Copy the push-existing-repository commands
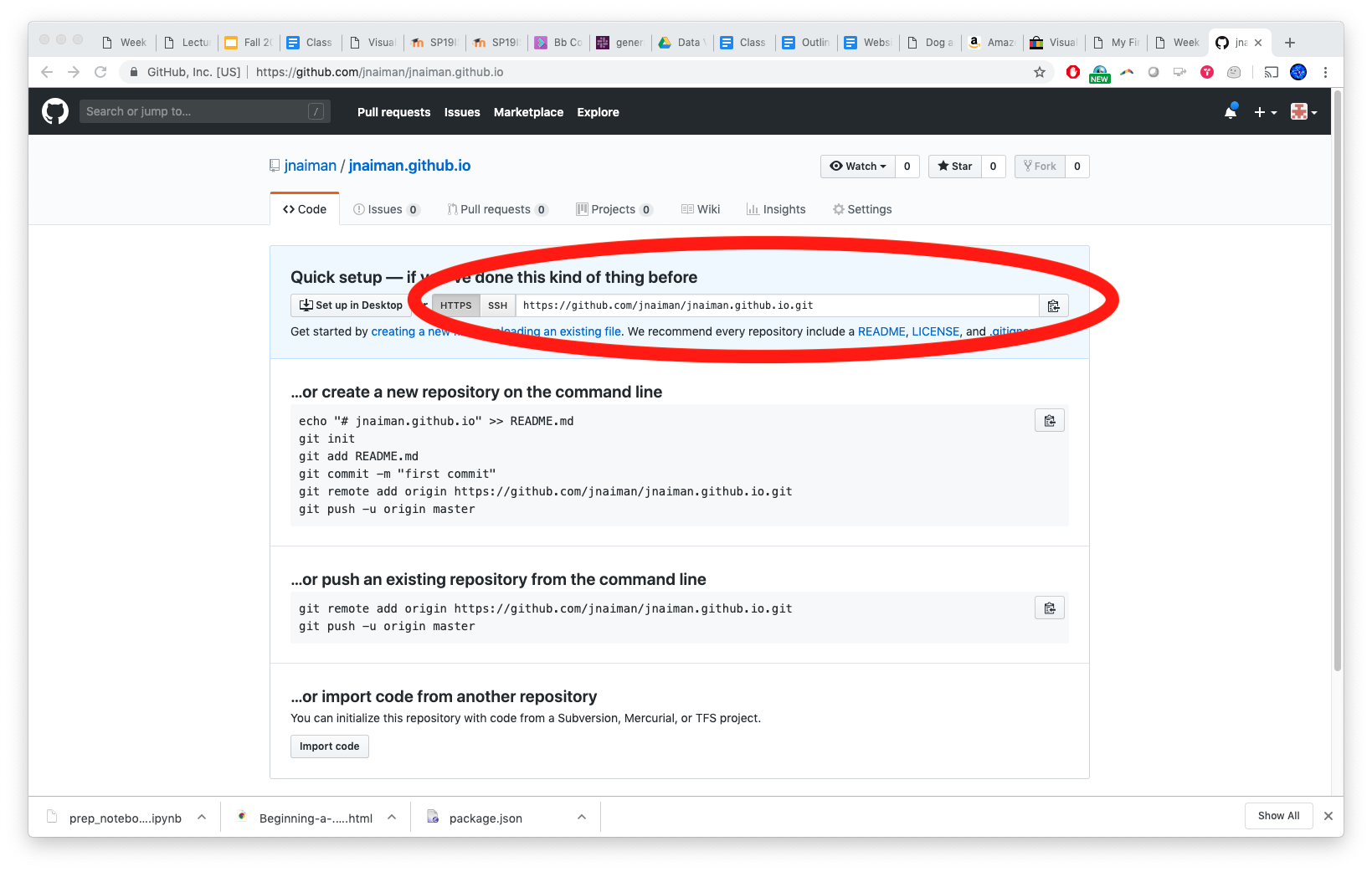The height and width of the screenshot is (872, 1372). [x=1049, y=608]
